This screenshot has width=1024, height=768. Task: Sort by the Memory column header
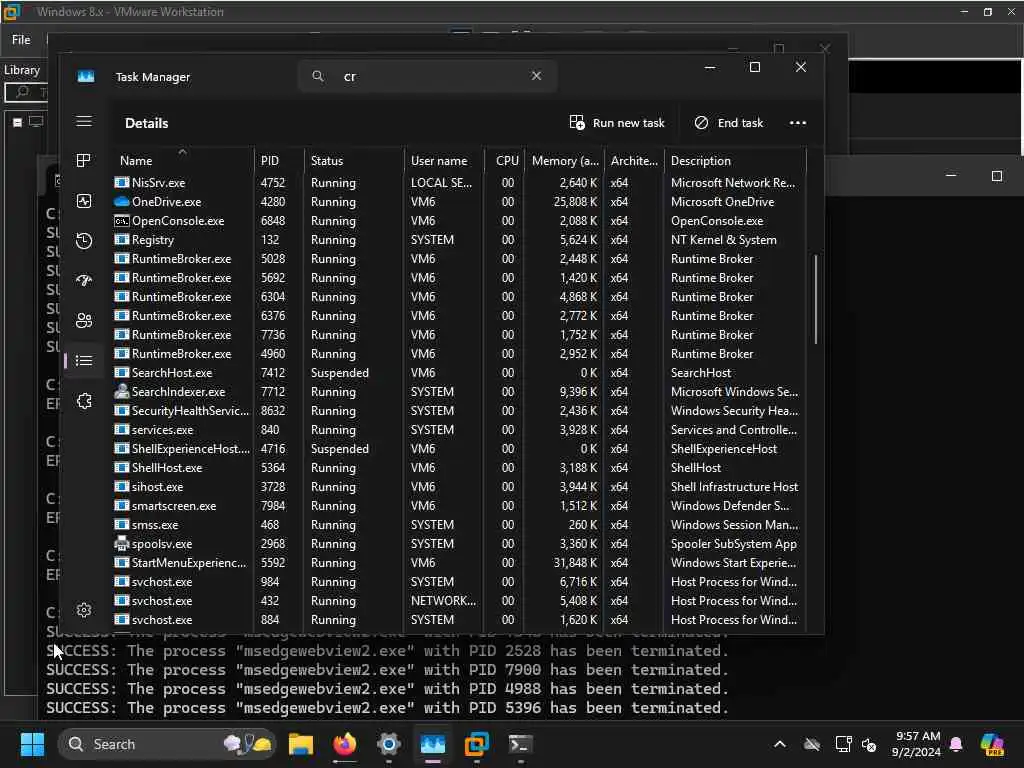[x=564, y=161]
